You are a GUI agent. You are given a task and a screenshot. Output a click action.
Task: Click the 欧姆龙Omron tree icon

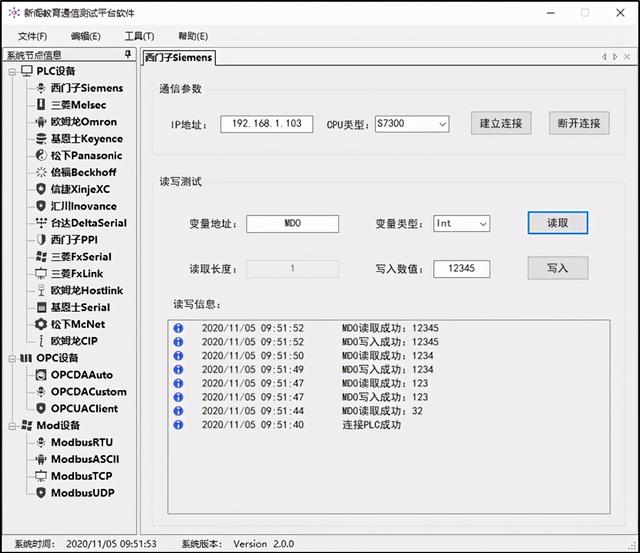tap(40, 122)
